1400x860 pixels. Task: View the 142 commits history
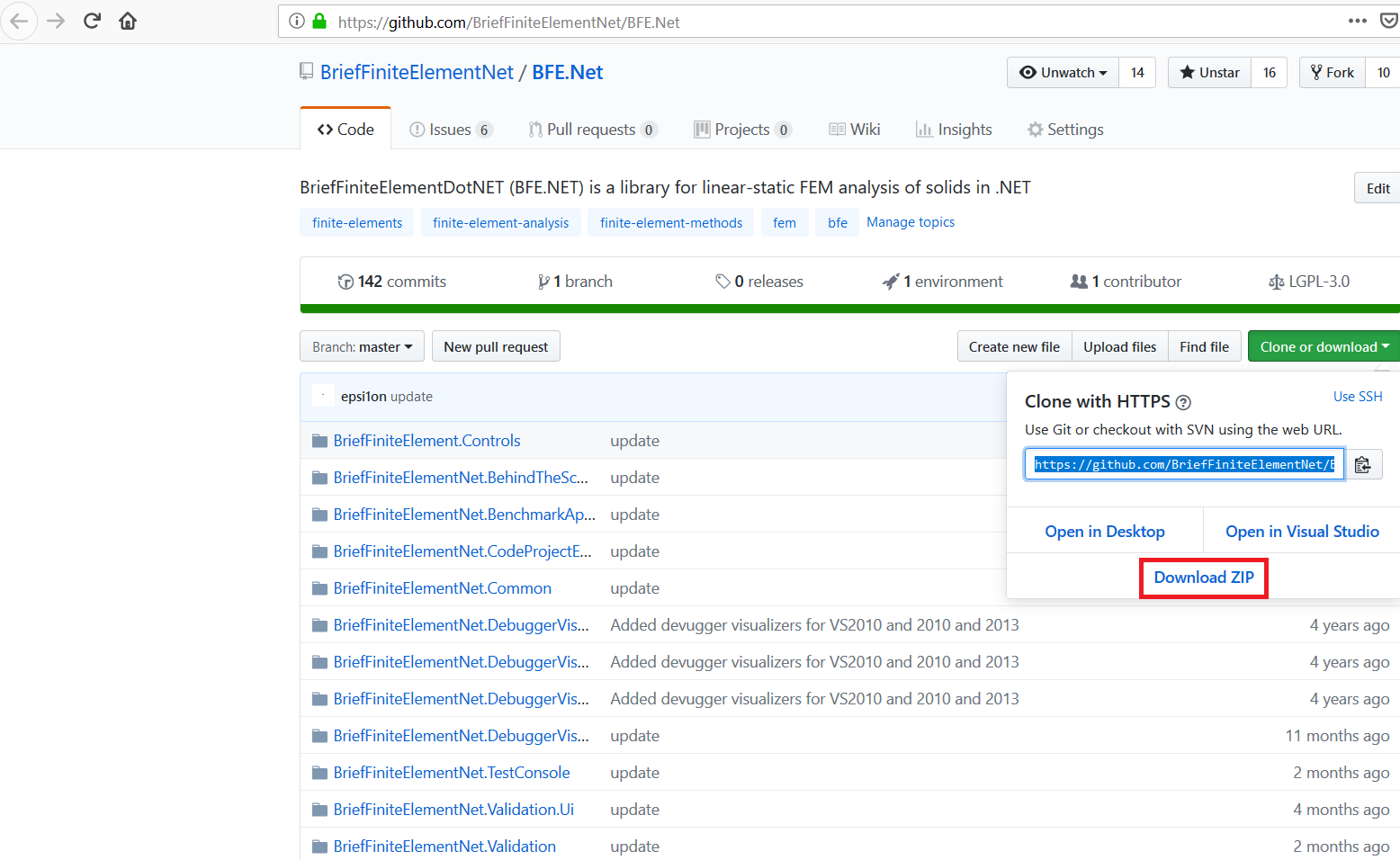click(x=392, y=282)
